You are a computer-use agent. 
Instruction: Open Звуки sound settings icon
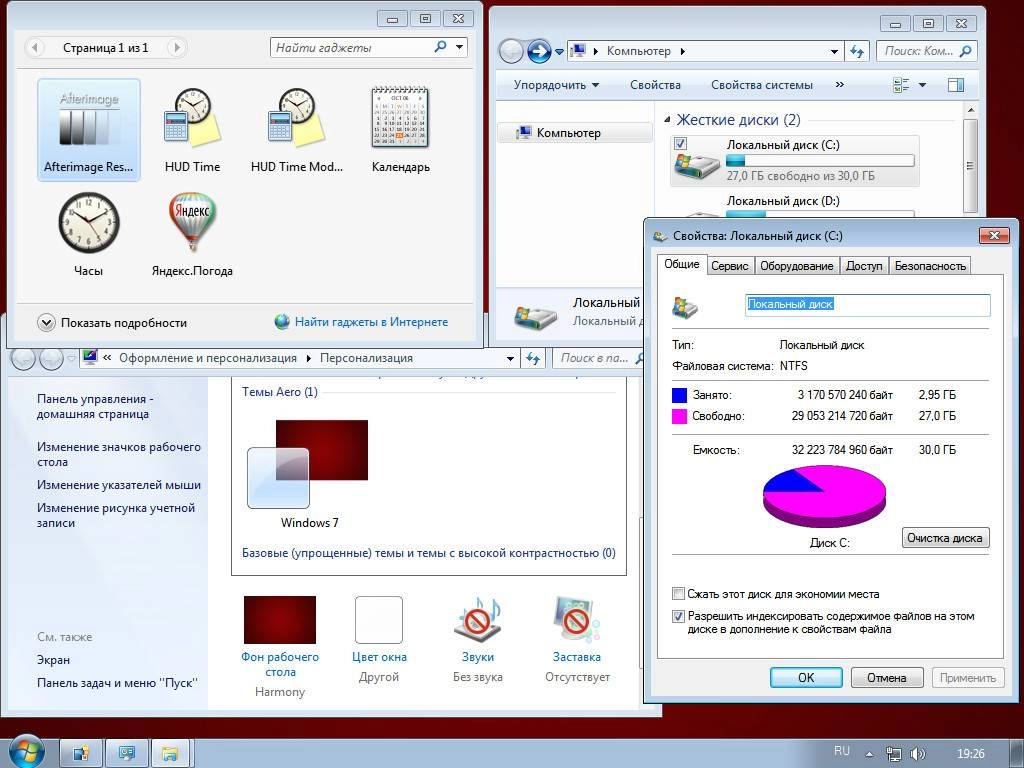pos(477,619)
